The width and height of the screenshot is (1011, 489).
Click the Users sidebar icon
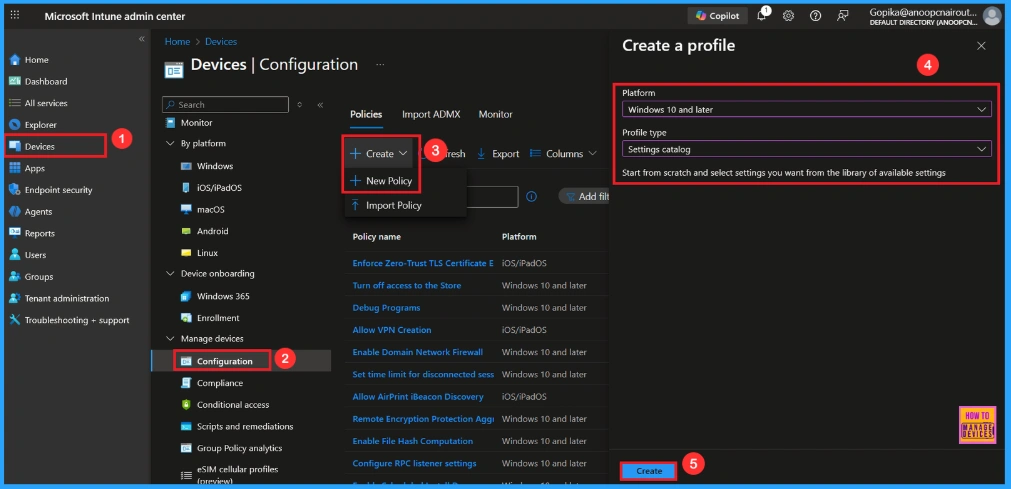click(x=15, y=255)
